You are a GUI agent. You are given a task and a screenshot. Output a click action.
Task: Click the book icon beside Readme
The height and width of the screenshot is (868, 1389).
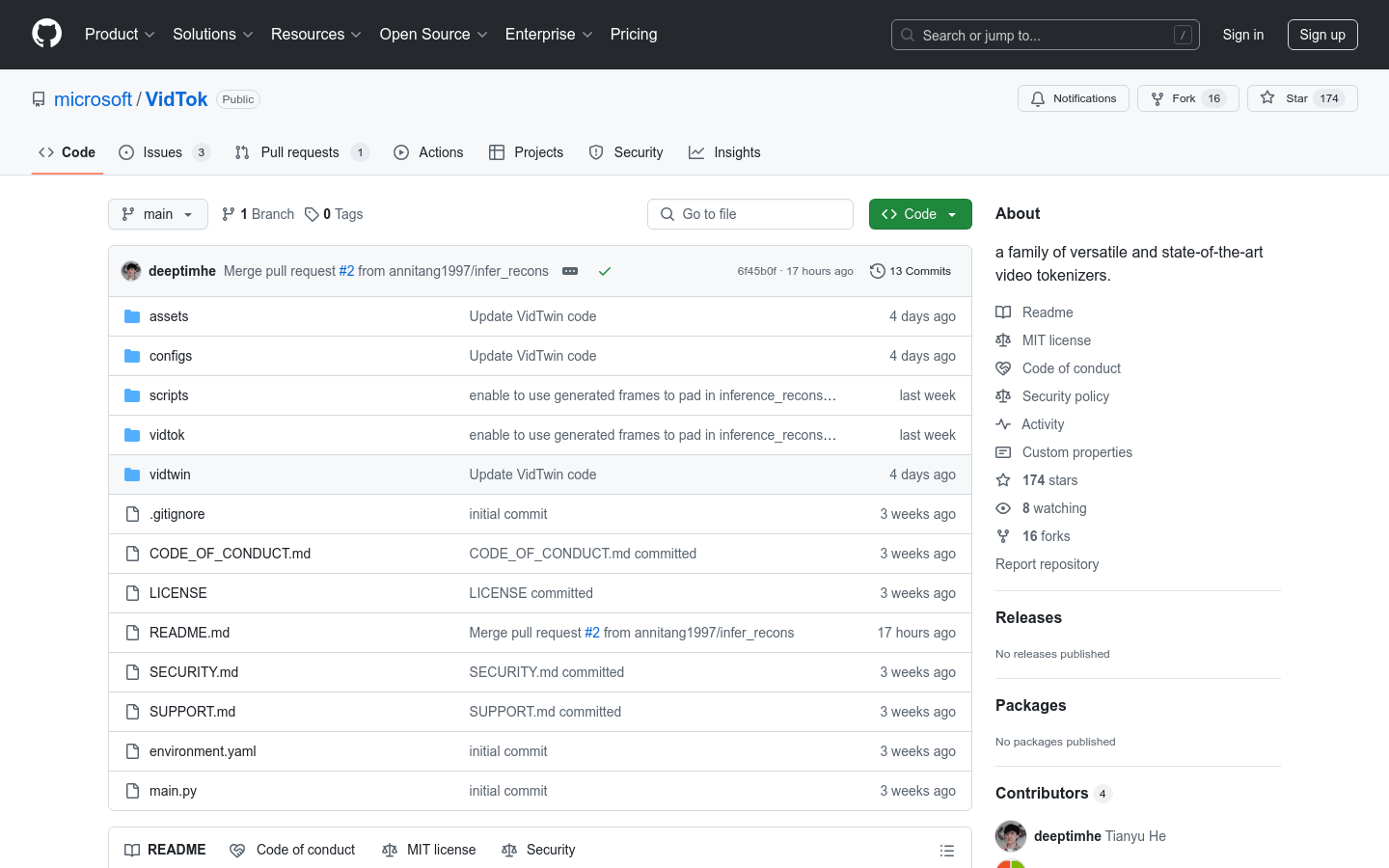coord(1003,312)
